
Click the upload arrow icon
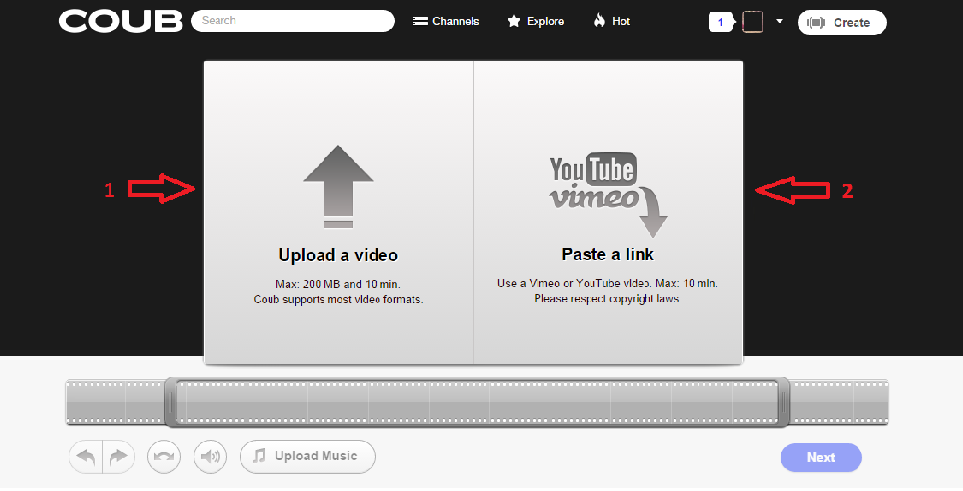(x=338, y=187)
